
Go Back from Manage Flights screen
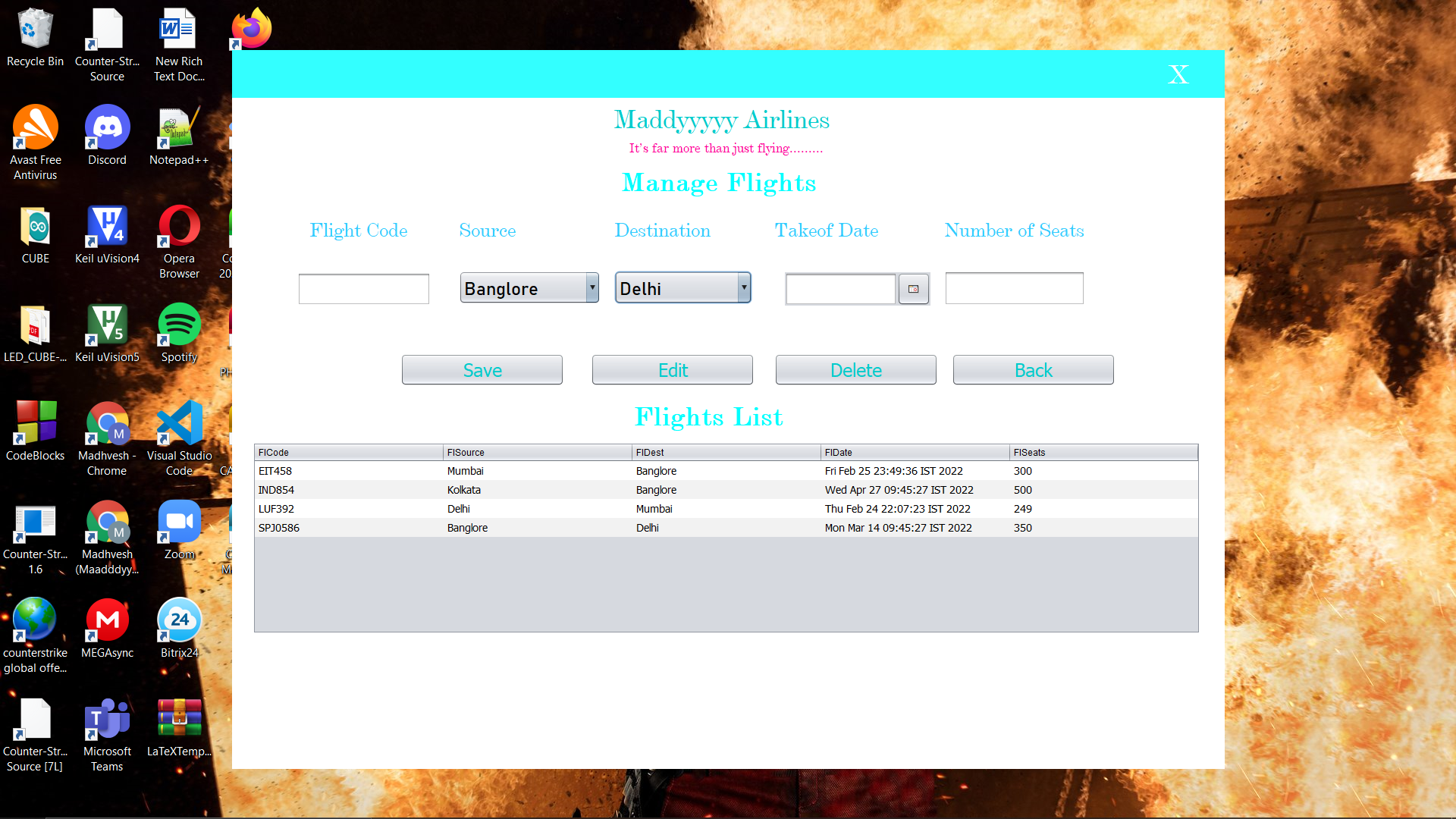click(1033, 370)
